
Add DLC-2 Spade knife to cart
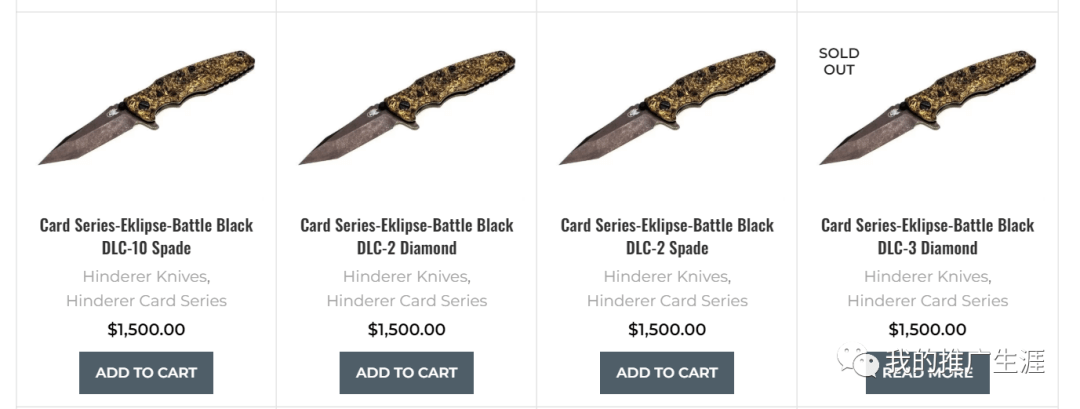point(667,373)
